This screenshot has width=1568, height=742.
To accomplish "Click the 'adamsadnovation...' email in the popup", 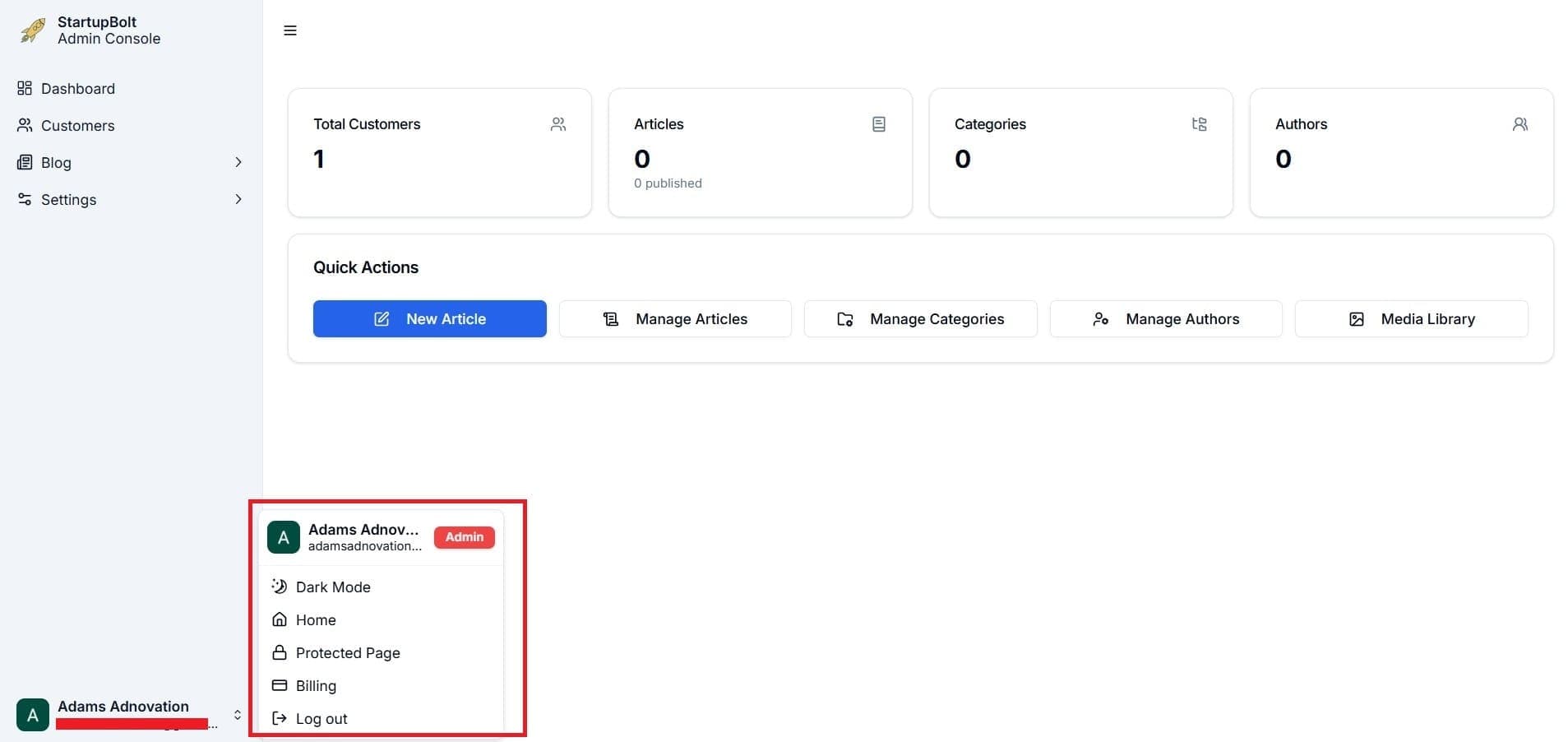I will [x=365, y=546].
